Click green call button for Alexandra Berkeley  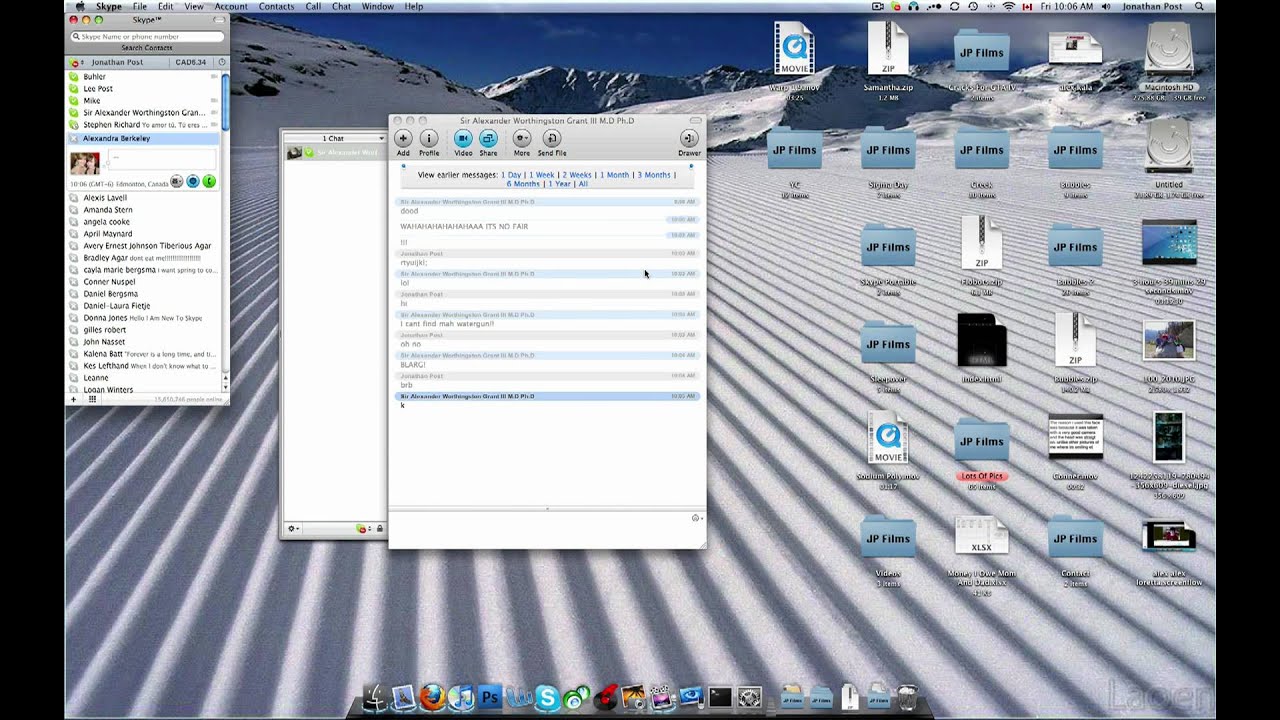(209, 181)
